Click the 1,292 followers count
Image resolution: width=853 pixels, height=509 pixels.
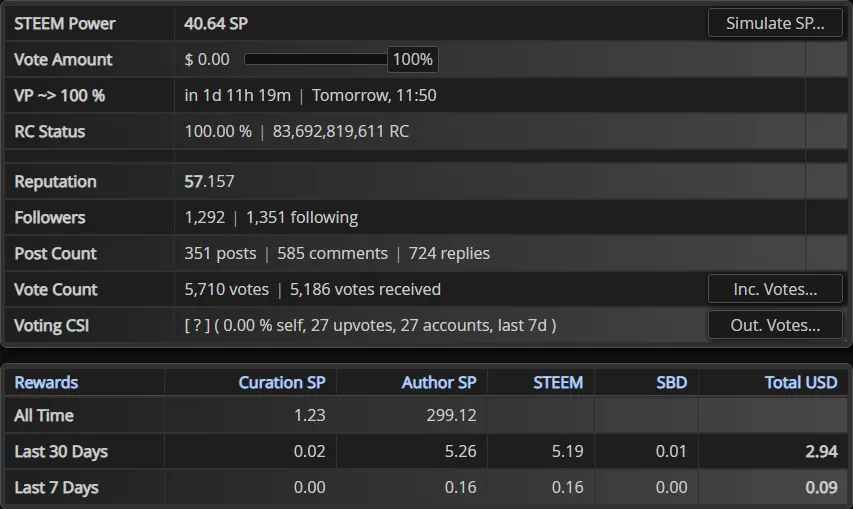[205, 217]
